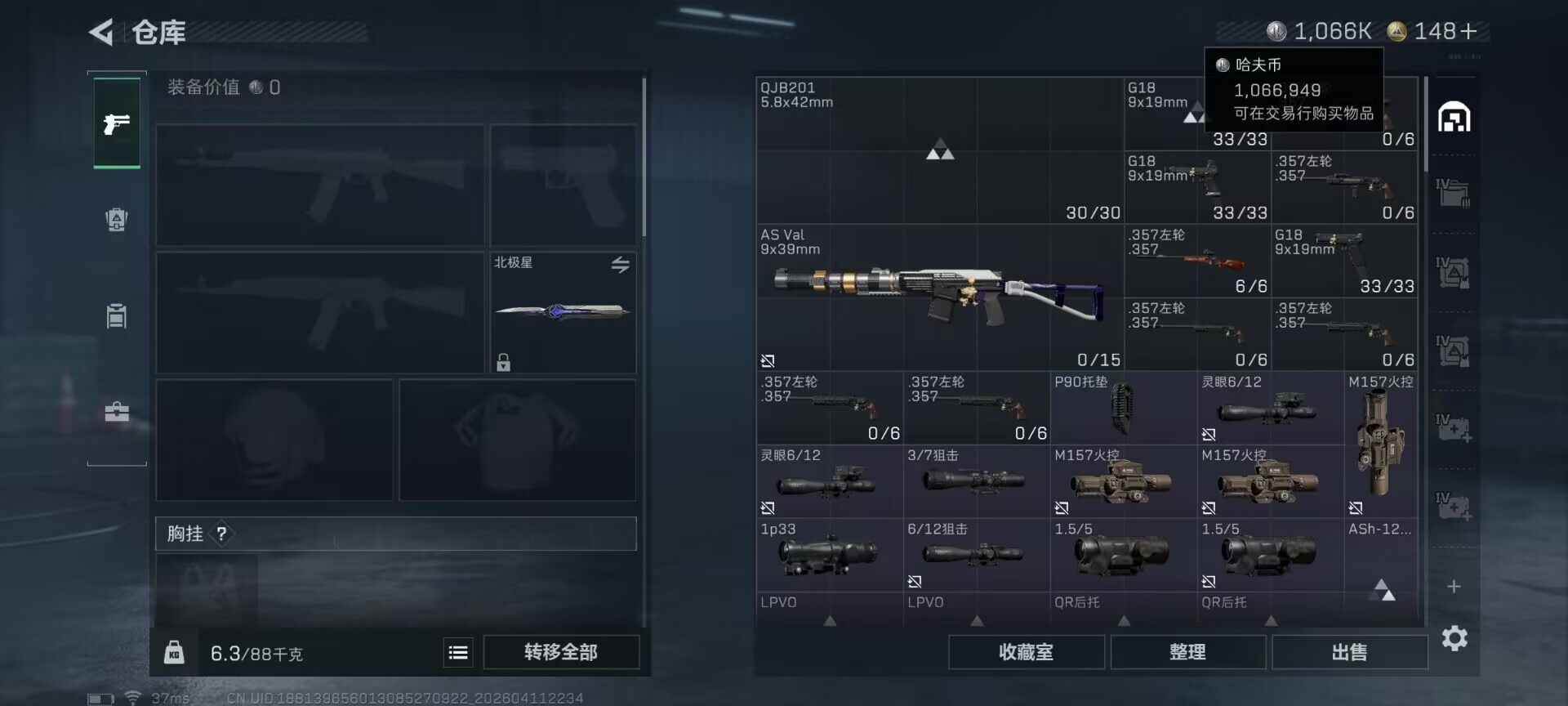Open the settings gear below the storage tabs
The width and height of the screenshot is (1568, 706).
[1454, 638]
